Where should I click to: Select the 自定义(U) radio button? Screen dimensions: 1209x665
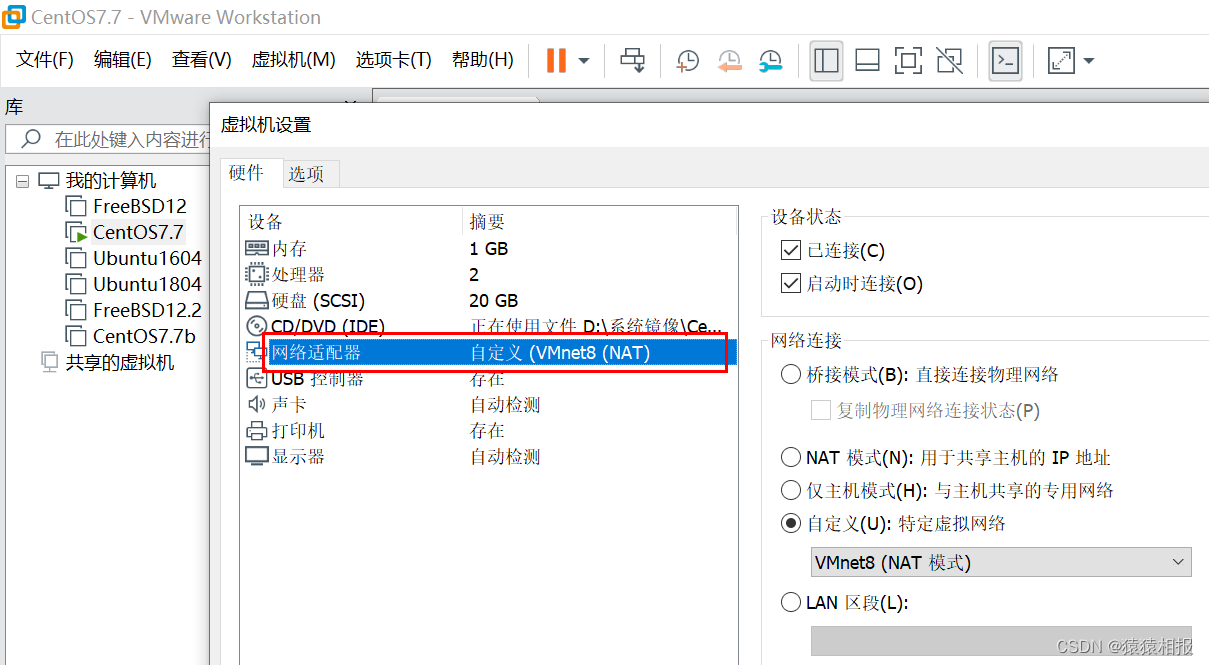click(x=791, y=524)
